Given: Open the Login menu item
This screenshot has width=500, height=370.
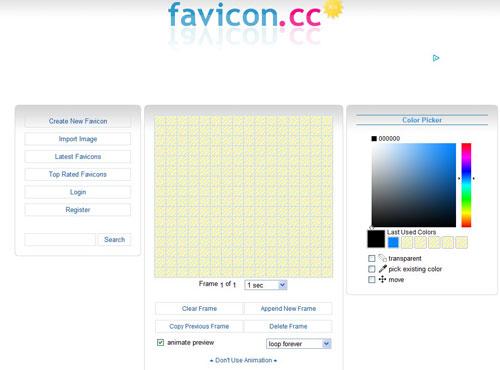Looking at the screenshot, I should [78, 192].
